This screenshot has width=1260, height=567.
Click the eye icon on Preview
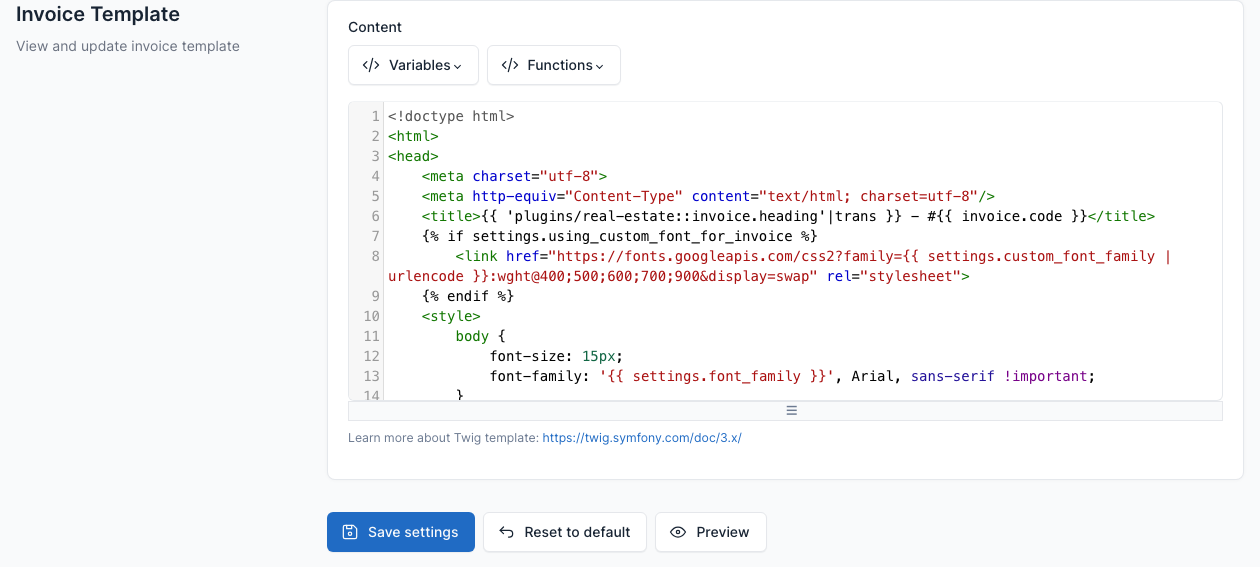[678, 532]
